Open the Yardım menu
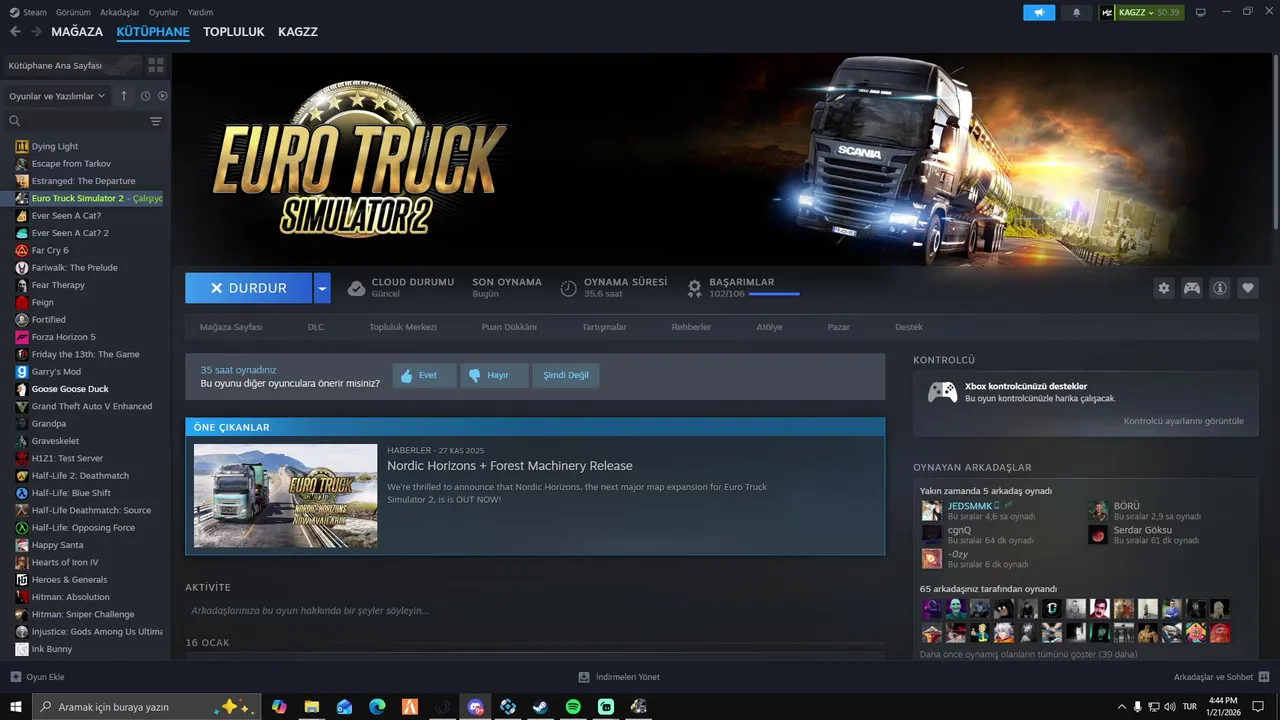The height and width of the screenshot is (720, 1280). pos(200,12)
